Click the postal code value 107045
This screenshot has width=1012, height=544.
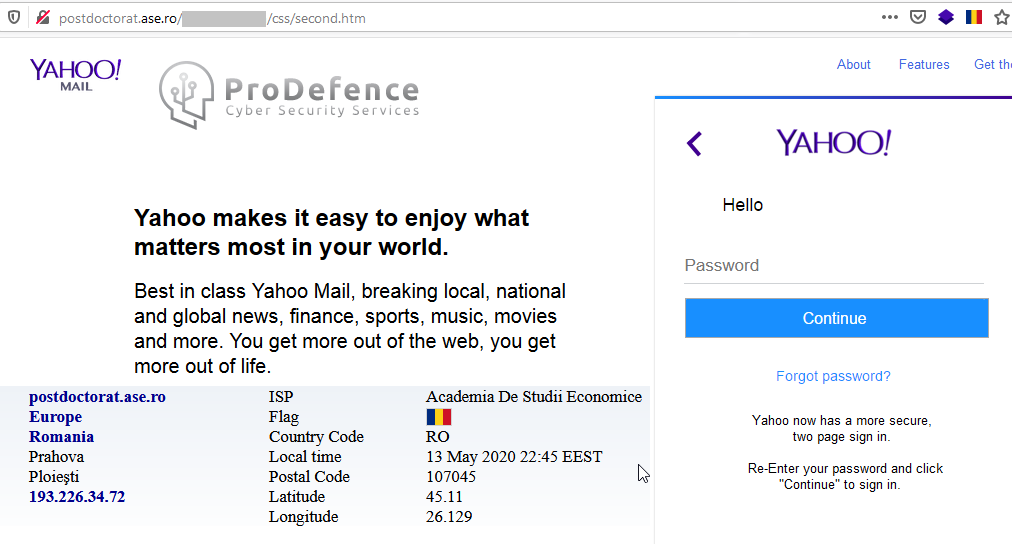(x=450, y=477)
